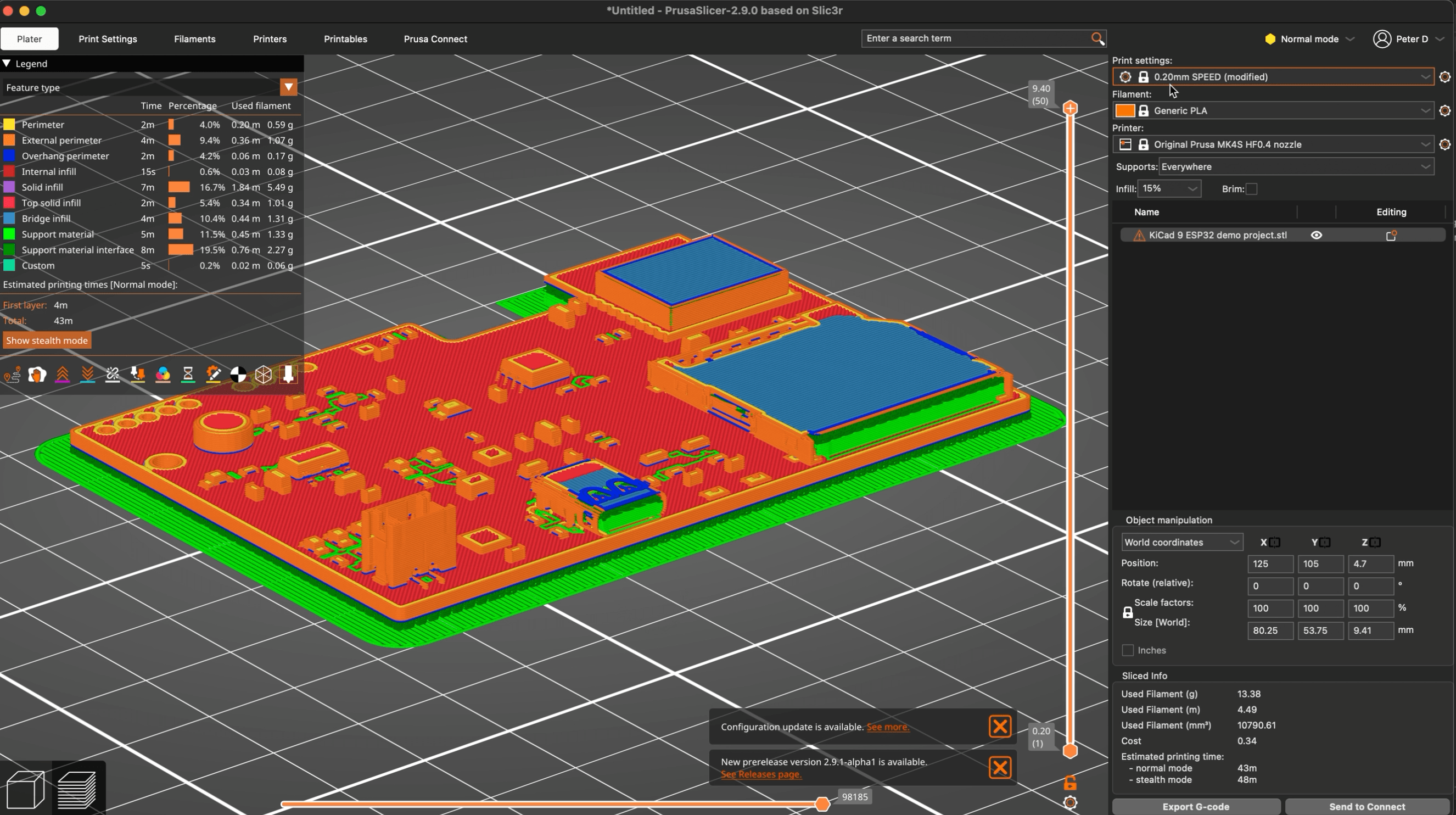Enable the Brim checkbox
The height and width of the screenshot is (815, 1456).
pos(1251,189)
